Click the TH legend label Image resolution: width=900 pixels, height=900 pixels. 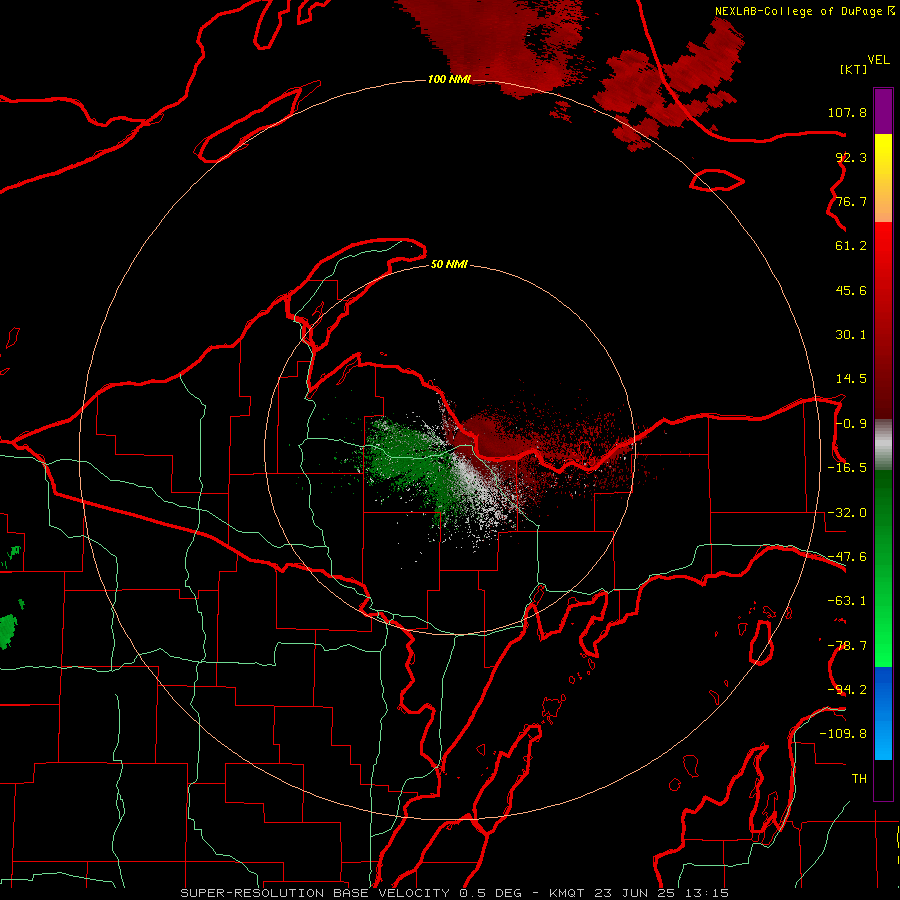click(x=859, y=779)
